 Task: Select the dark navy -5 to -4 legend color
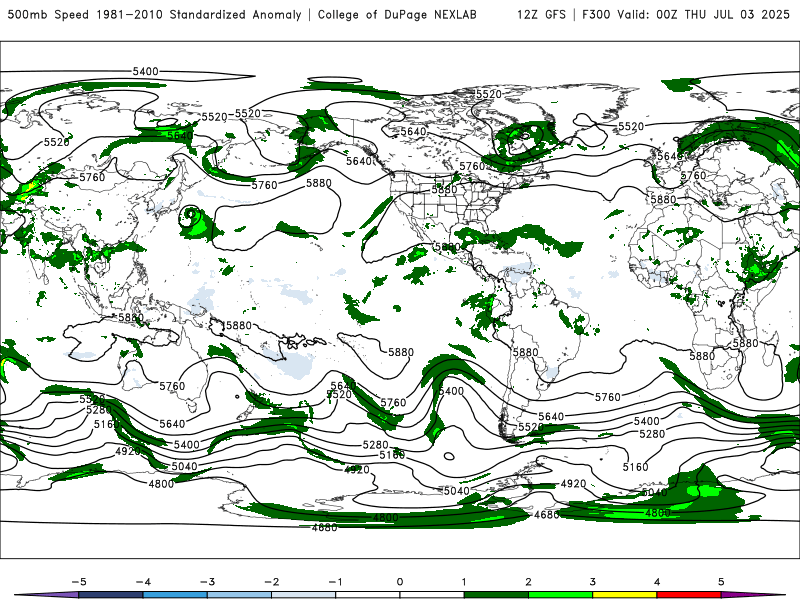pos(111,595)
